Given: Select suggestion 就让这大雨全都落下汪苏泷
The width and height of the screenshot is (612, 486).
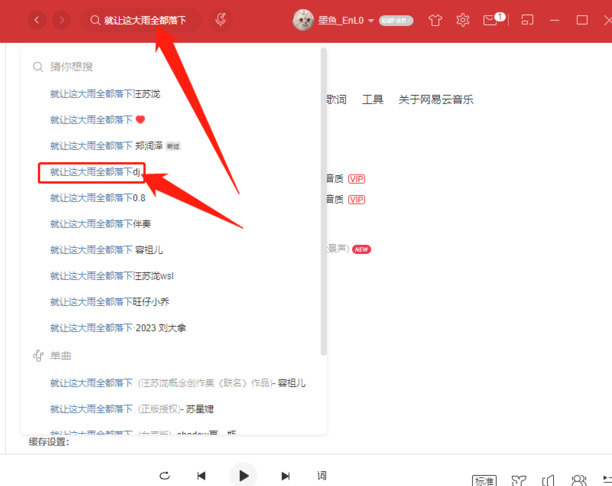Looking at the screenshot, I should pos(105,94).
